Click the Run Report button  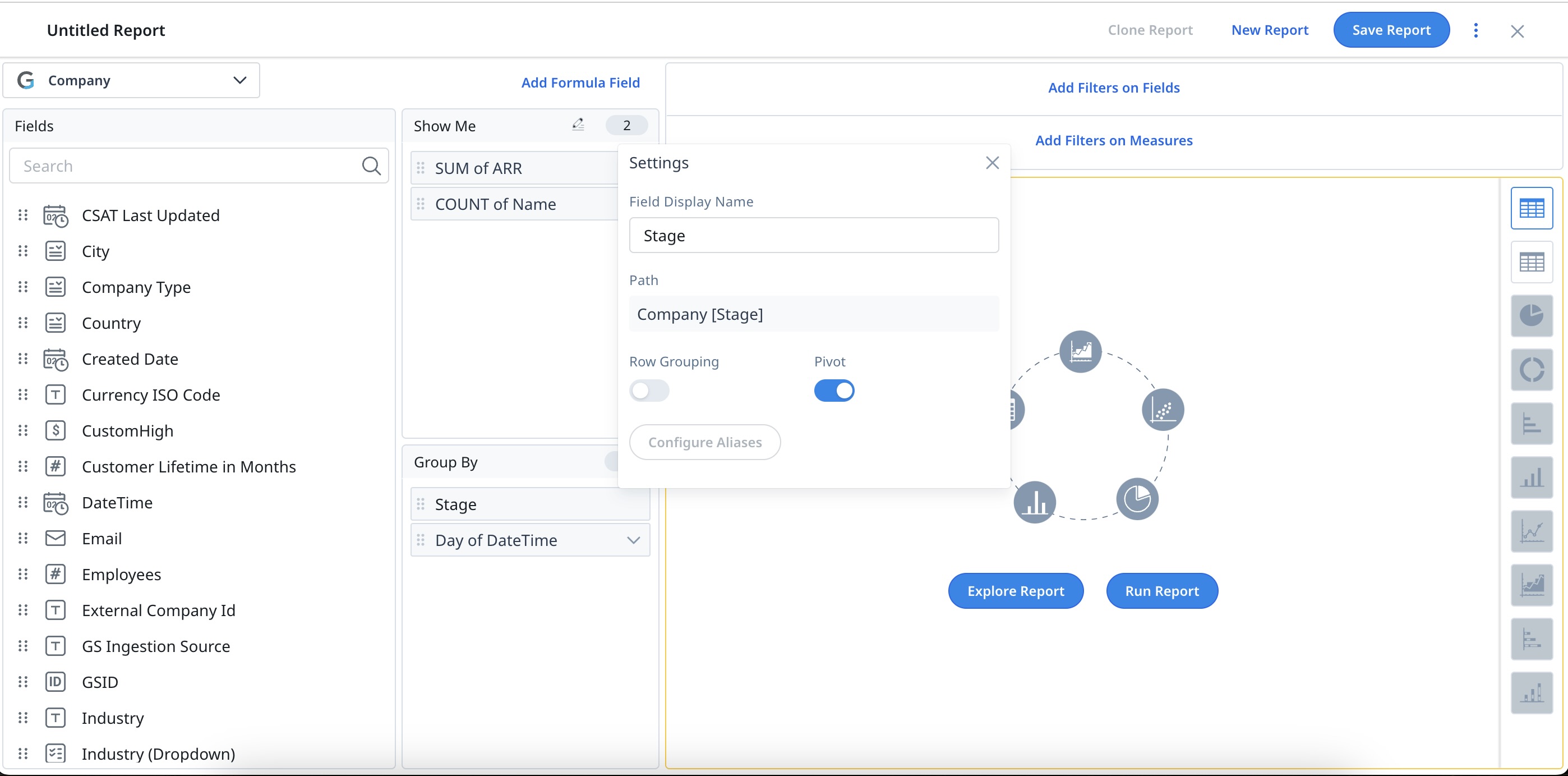(1161, 591)
